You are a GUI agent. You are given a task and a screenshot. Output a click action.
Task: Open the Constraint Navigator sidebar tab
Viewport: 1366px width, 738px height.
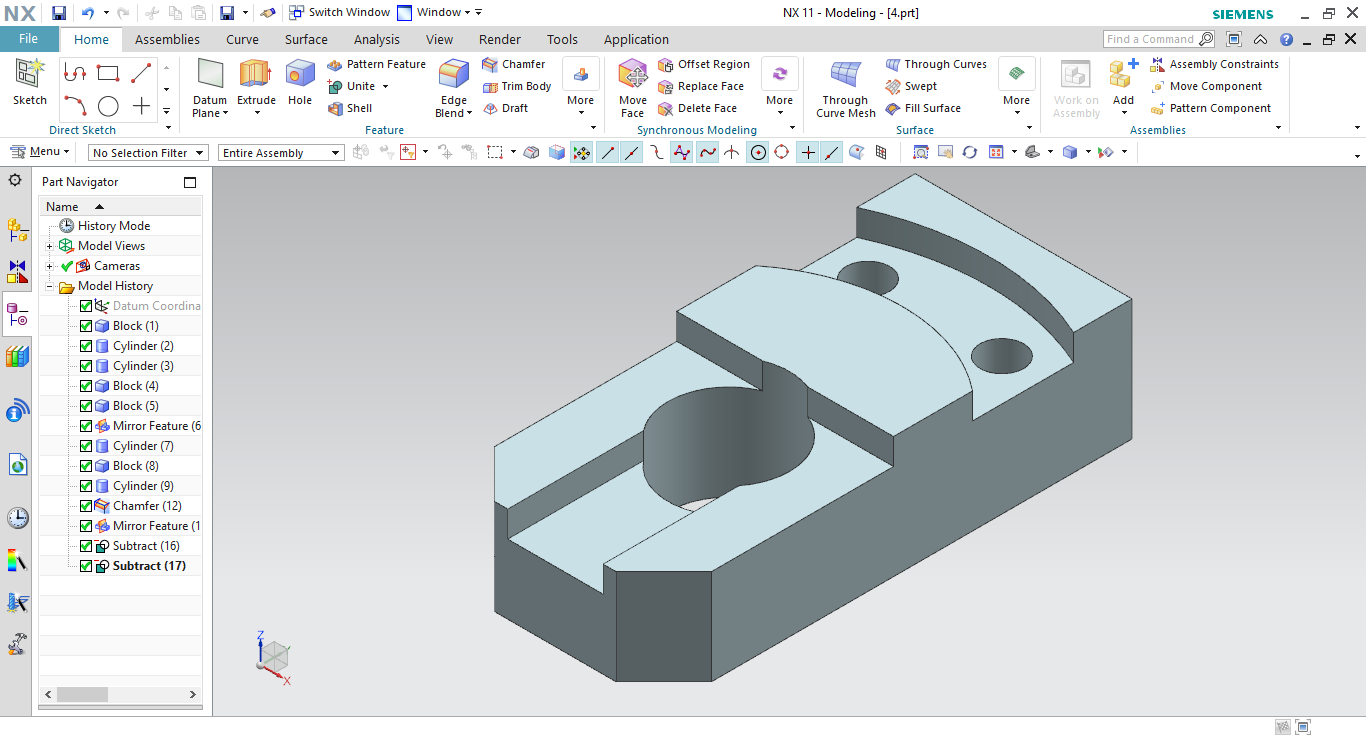pyautogui.click(x=17, y=271)
